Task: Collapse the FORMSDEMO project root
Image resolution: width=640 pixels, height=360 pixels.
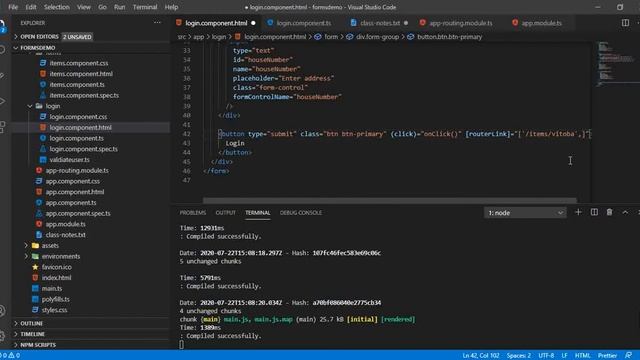Action: (38, 48)
